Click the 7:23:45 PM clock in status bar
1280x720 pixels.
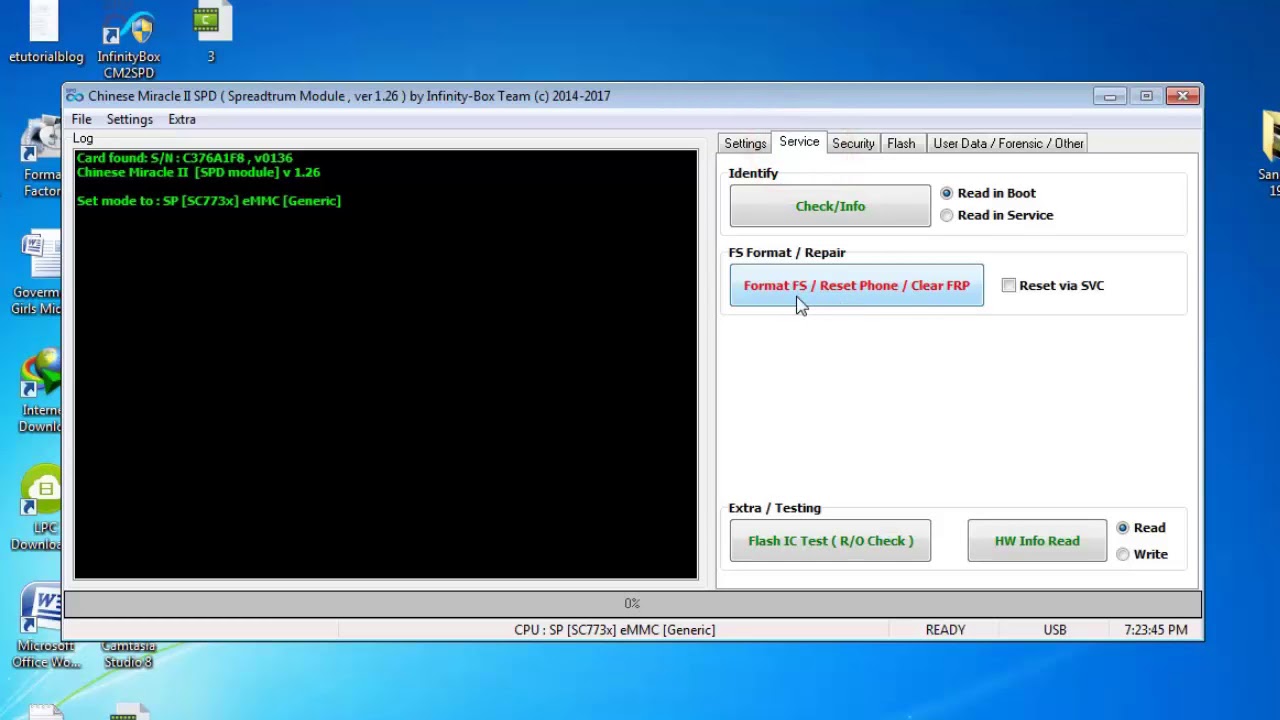coord(1156,630)
